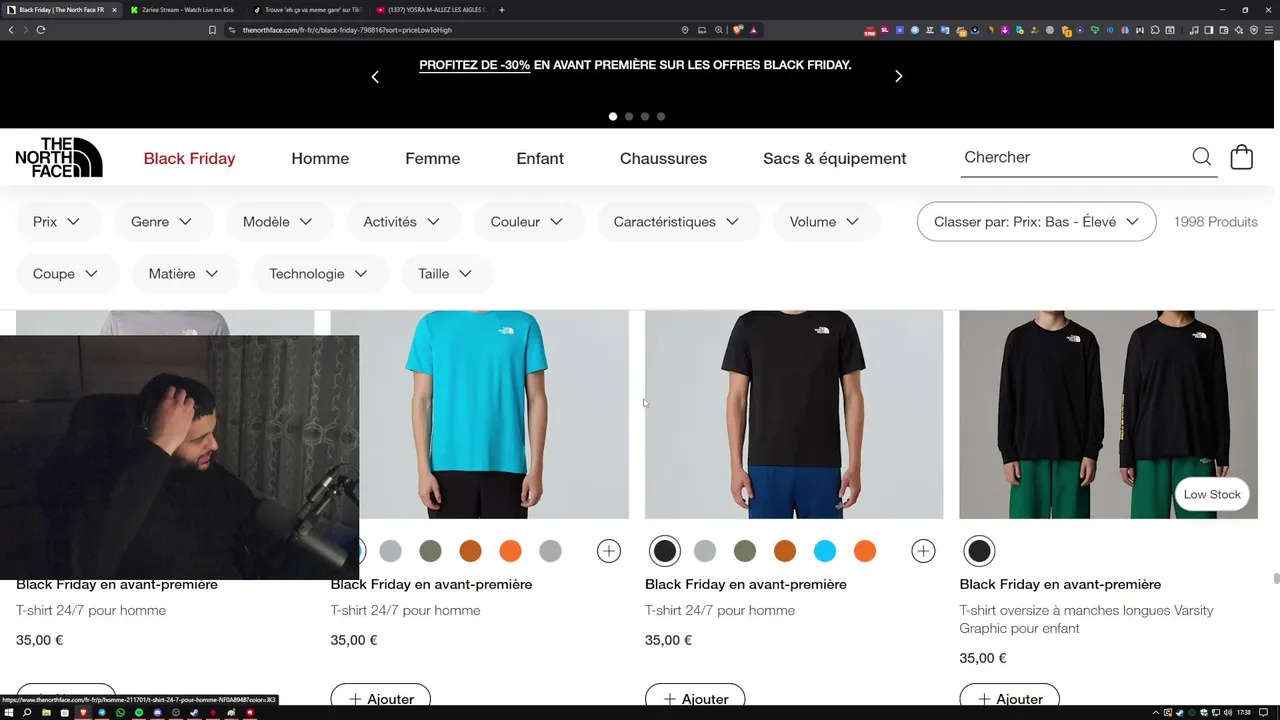This screenshot has width=1280, height=720.
Task: Click Ajouter under black T-shirt
Action: (695, 698)
